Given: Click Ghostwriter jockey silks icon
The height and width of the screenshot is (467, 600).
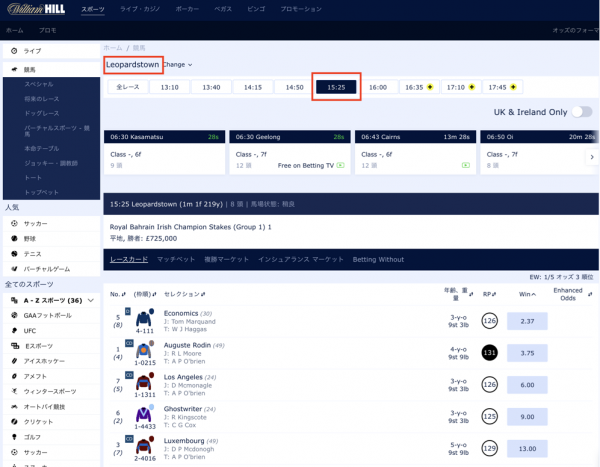Looking at the screenshot, I should coord(145,413).
